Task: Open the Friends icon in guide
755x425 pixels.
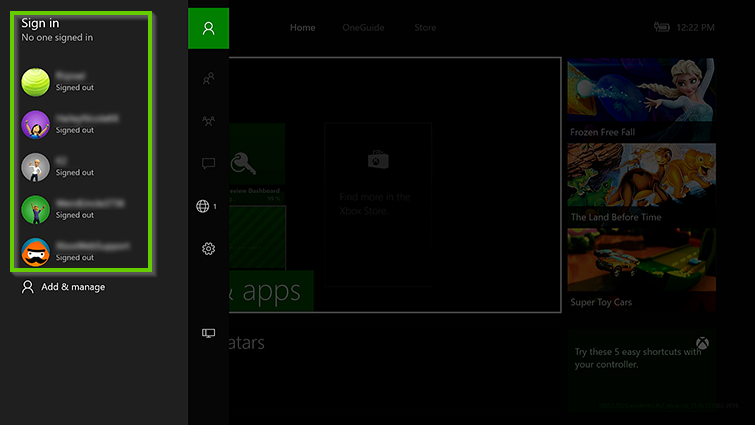Action: pyautogui.click(x=208, y=78)
